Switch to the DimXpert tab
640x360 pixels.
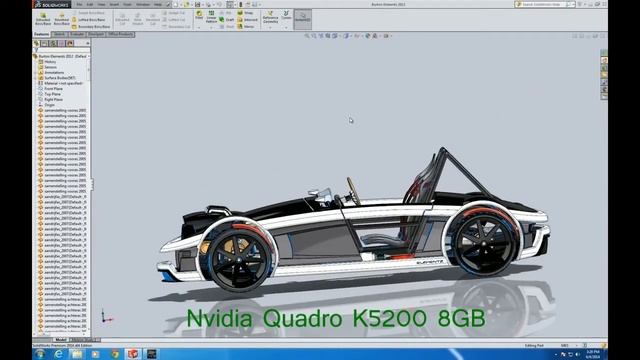96,35
